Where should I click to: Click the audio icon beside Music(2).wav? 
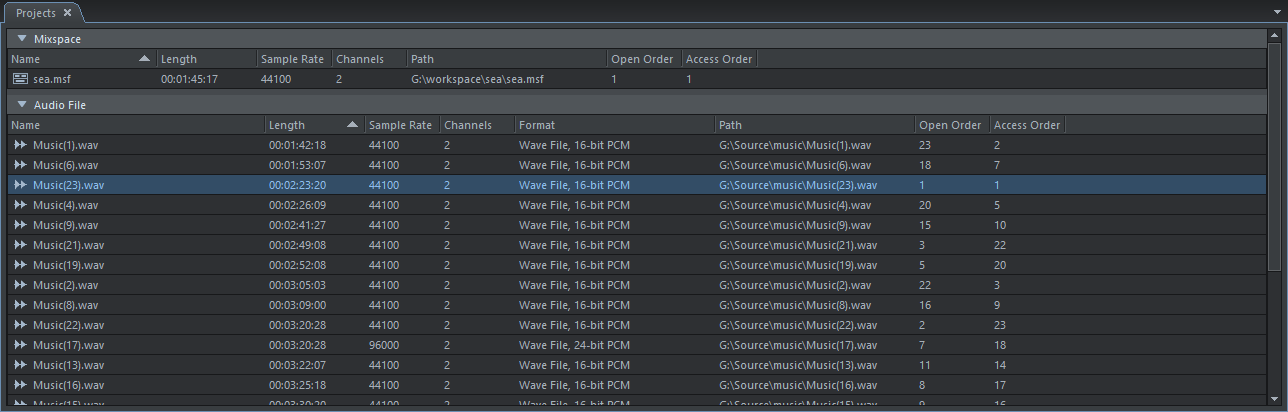(x=20, y=285)
